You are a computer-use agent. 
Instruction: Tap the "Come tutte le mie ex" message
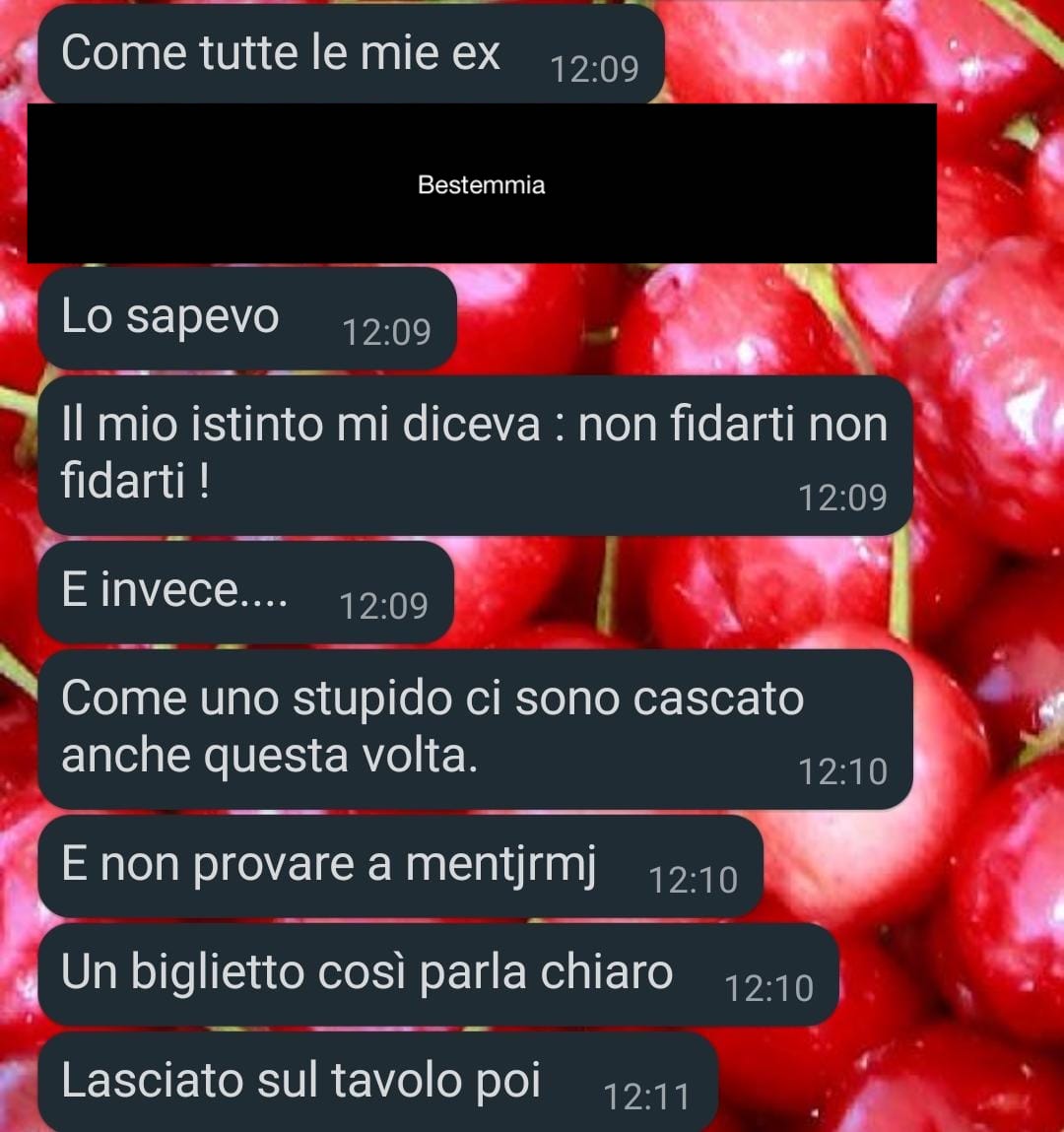351,54
